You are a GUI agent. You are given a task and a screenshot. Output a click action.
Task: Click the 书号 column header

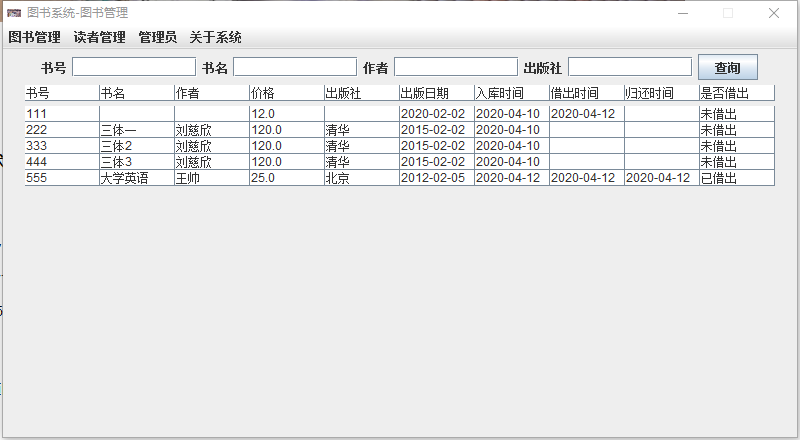(62, 93)
